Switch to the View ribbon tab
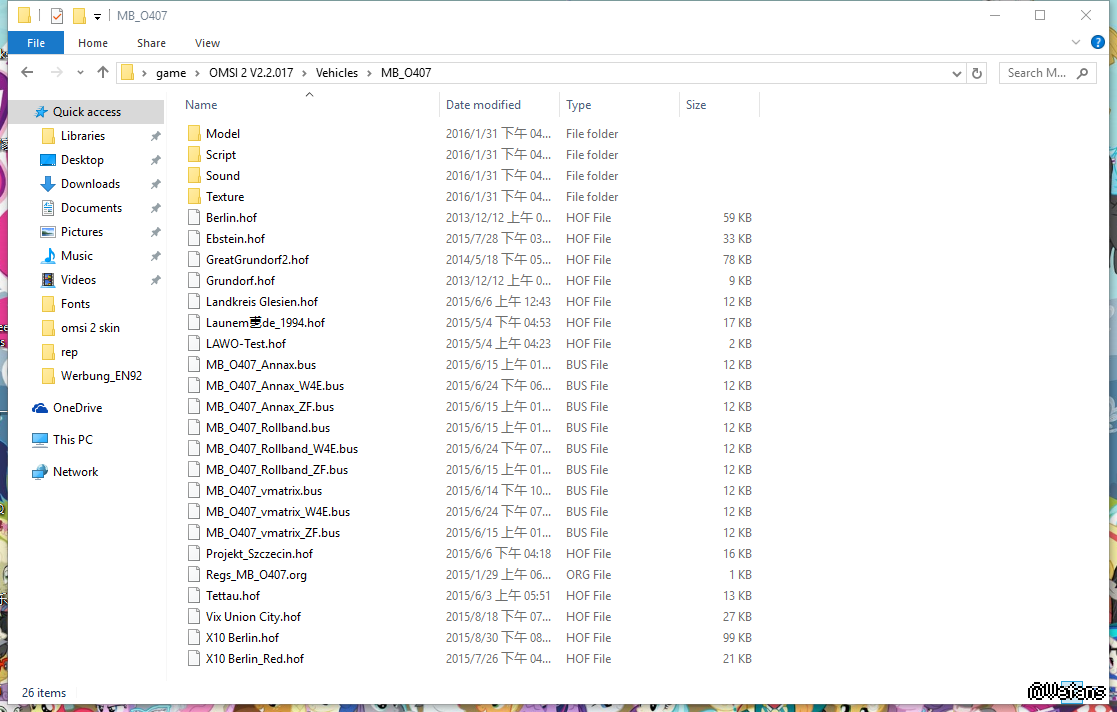Screen dimensions: 1117x712 pyautogui.click(x=207, y=43)
